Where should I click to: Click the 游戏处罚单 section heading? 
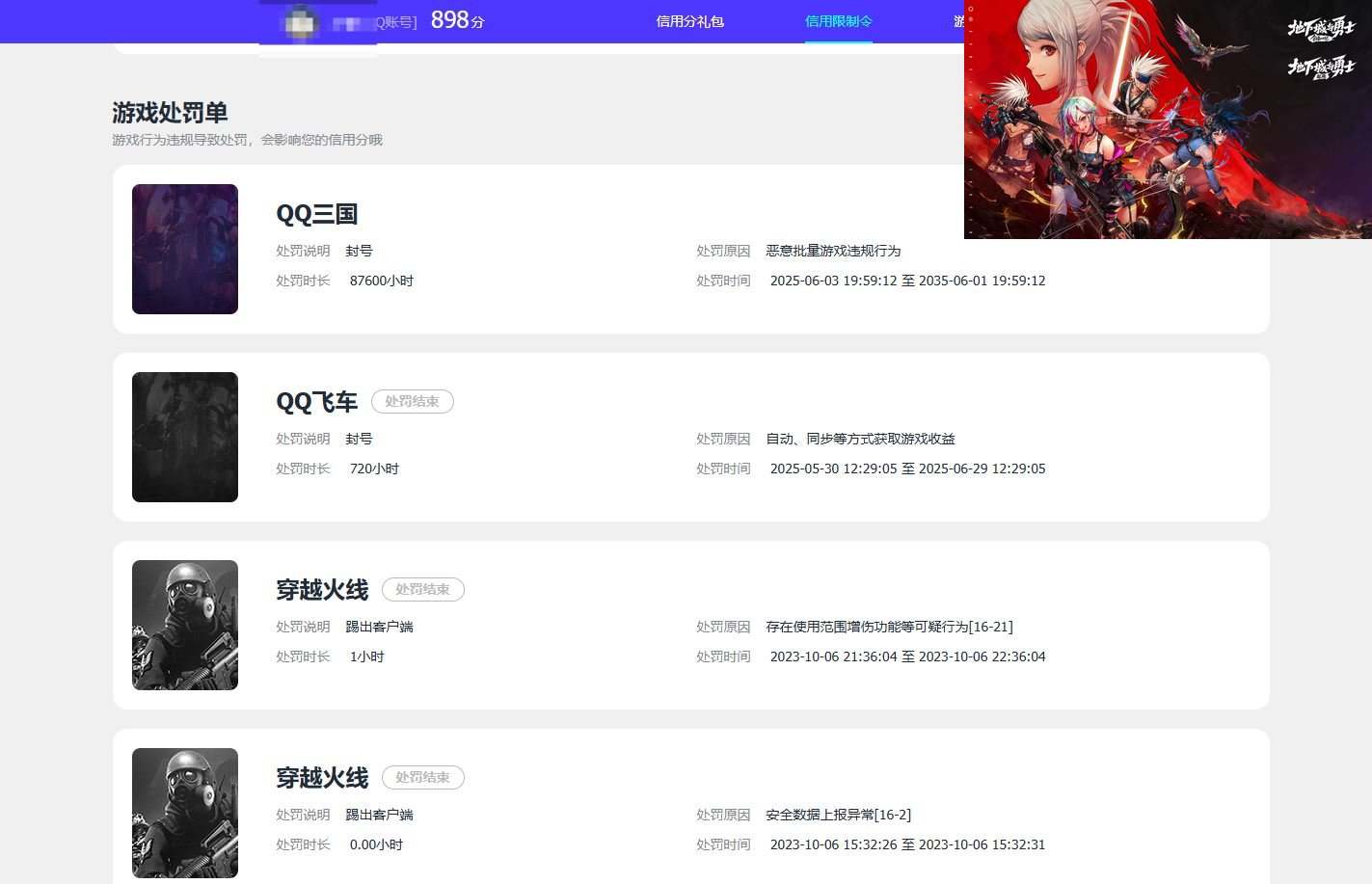click(170, 113)
